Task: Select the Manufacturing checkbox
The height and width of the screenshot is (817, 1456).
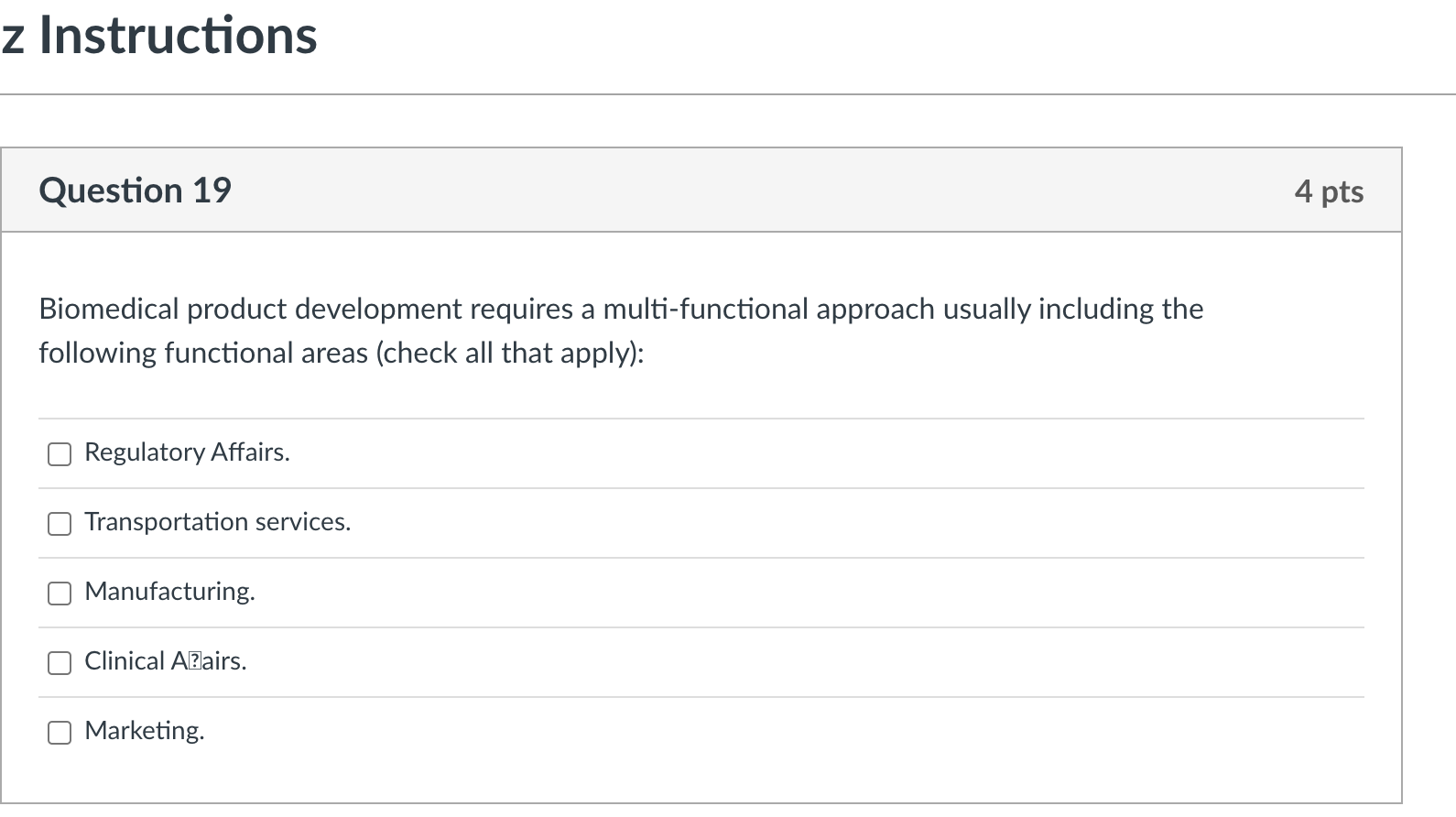Action: click(60, 594)
